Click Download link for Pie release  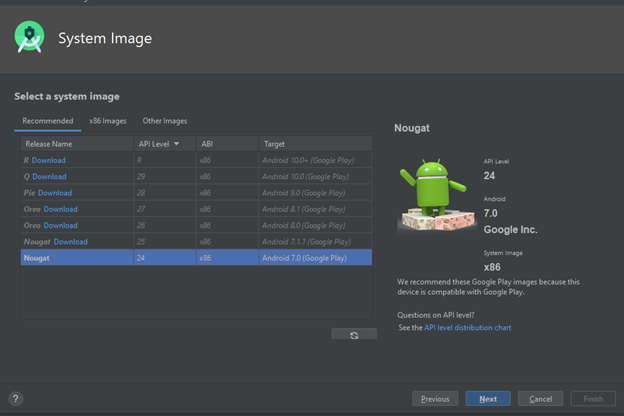coord(55,193)
